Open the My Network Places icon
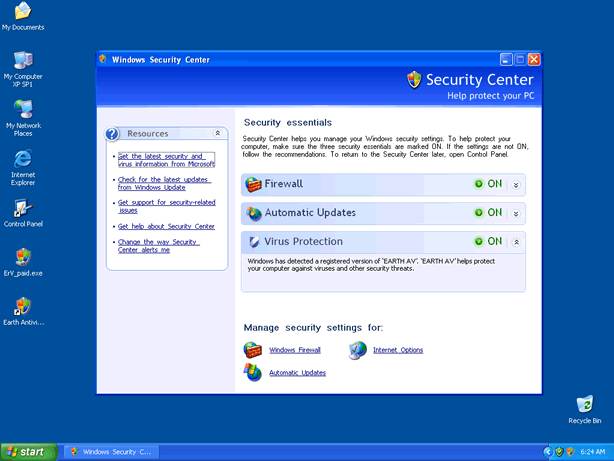The width and height of the screenshot is (614, 461). pyautogui.click(x=23, y=109)
